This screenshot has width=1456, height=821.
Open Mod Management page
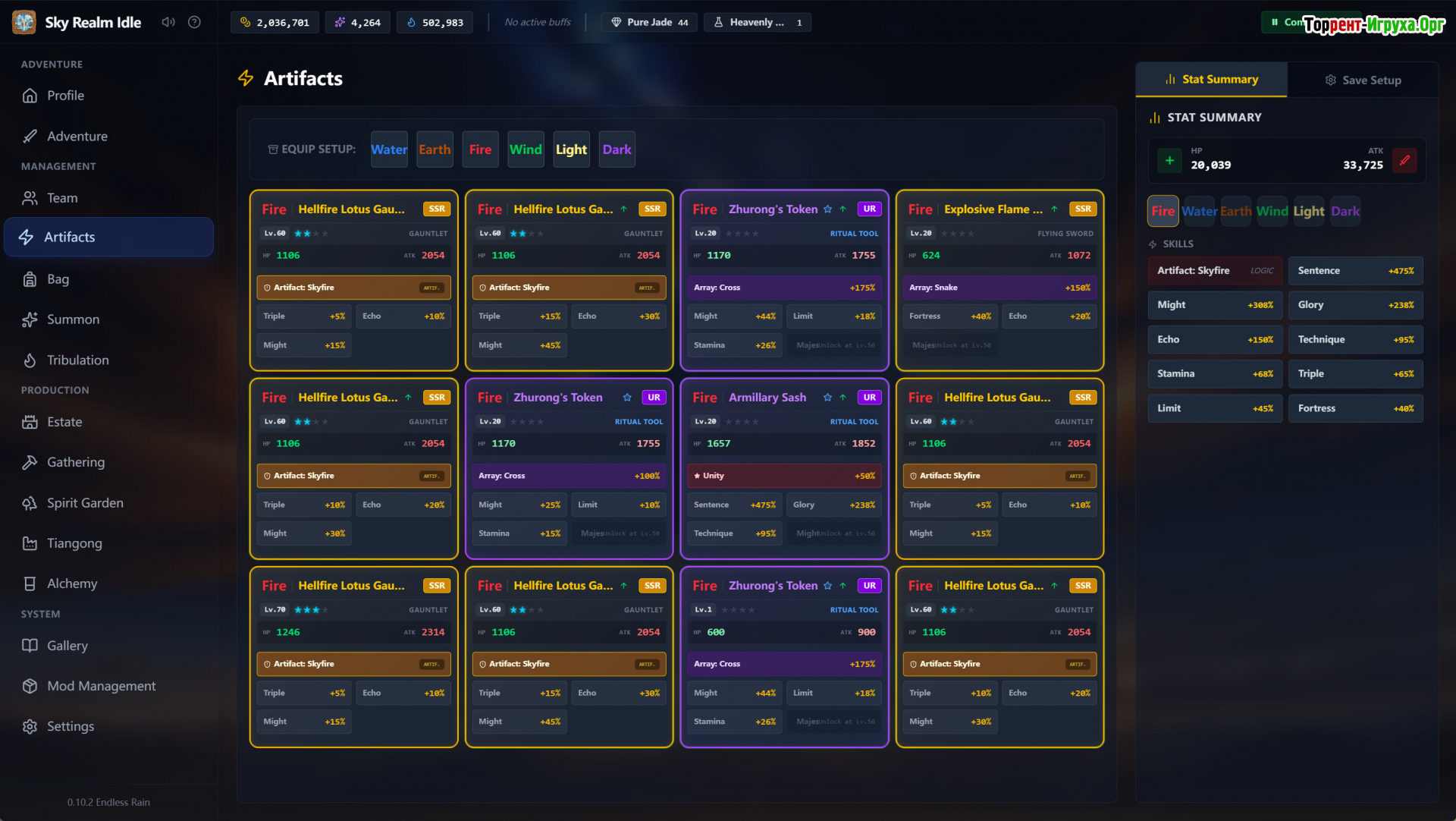point(101,685)
